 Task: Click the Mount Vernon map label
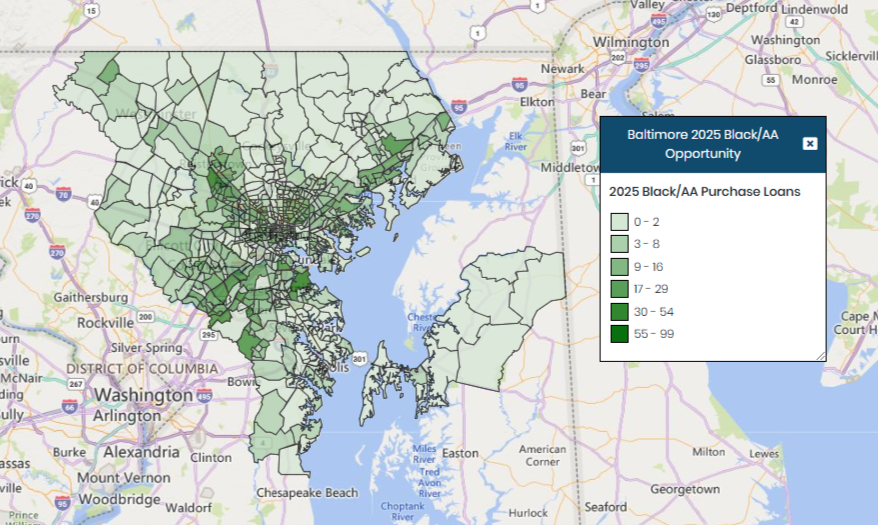[x=124, y=477]
